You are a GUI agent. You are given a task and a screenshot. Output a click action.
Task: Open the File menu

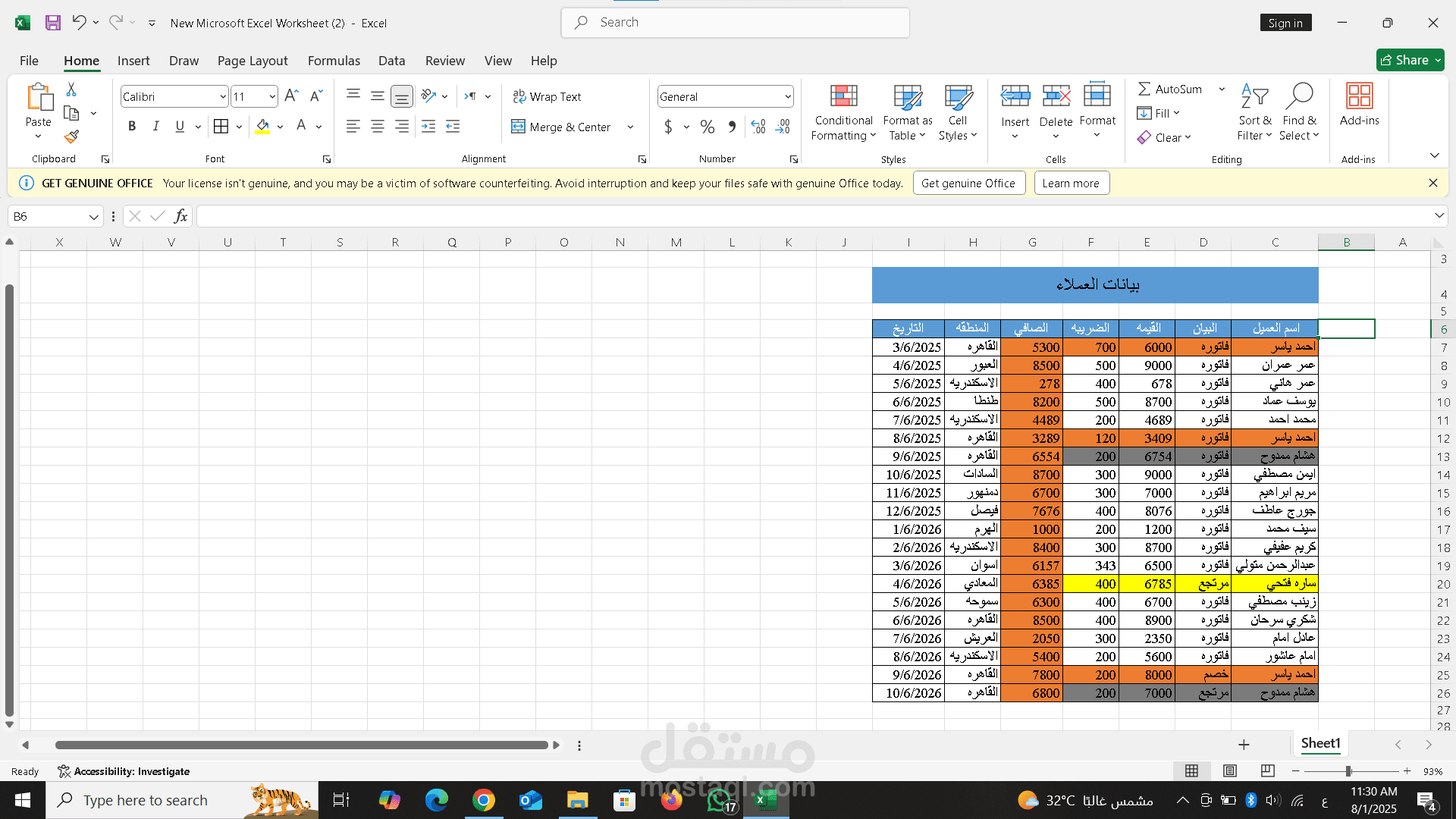pos(29,61)
